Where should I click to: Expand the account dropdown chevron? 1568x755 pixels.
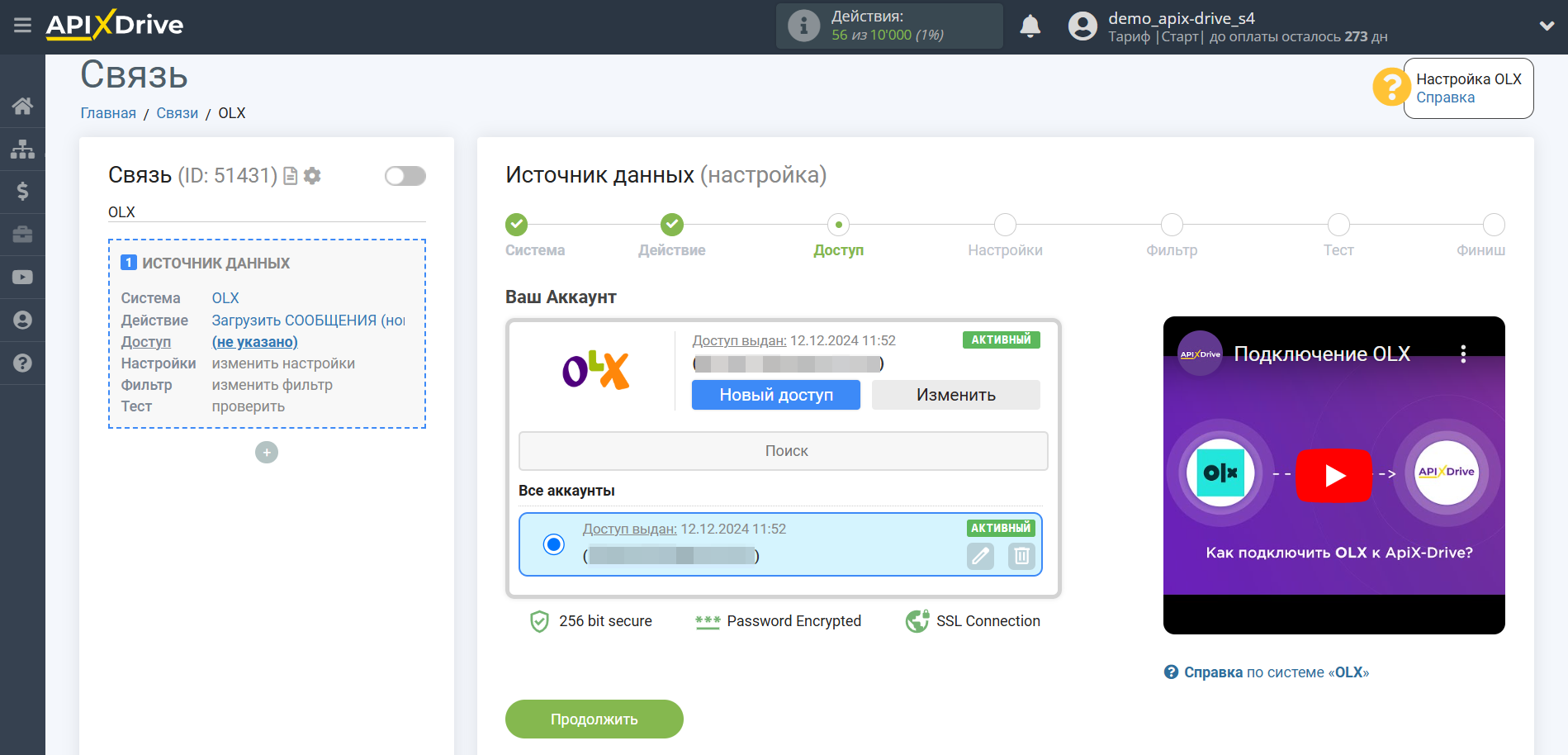pos(1547,26)
